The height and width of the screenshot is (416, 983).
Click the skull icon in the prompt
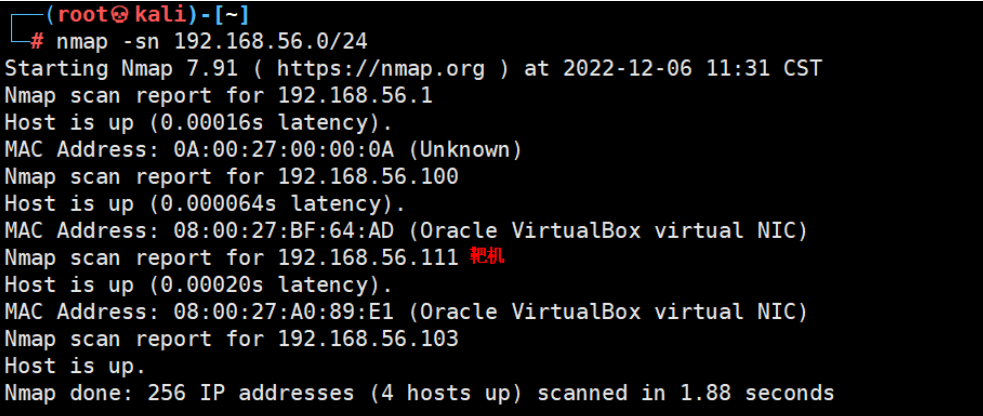pyautogui.click(x=118, y=15)
